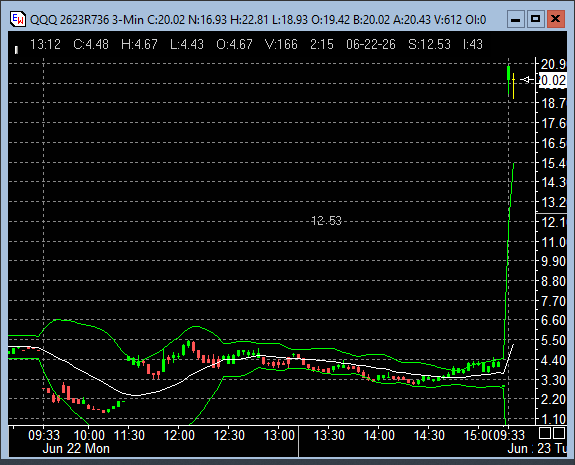Viewport: 575px width, 465px height.
Task: Click the small white cursor marker before 13:12
Action: (x=16, y=50)
